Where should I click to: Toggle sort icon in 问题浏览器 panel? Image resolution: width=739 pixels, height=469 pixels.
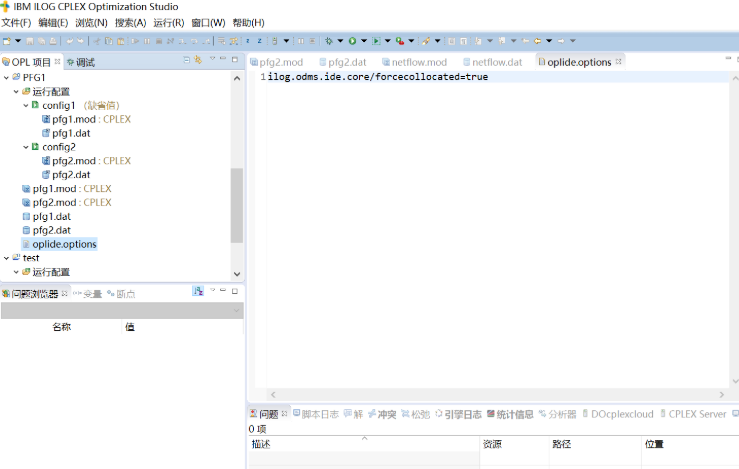point(198,291)
